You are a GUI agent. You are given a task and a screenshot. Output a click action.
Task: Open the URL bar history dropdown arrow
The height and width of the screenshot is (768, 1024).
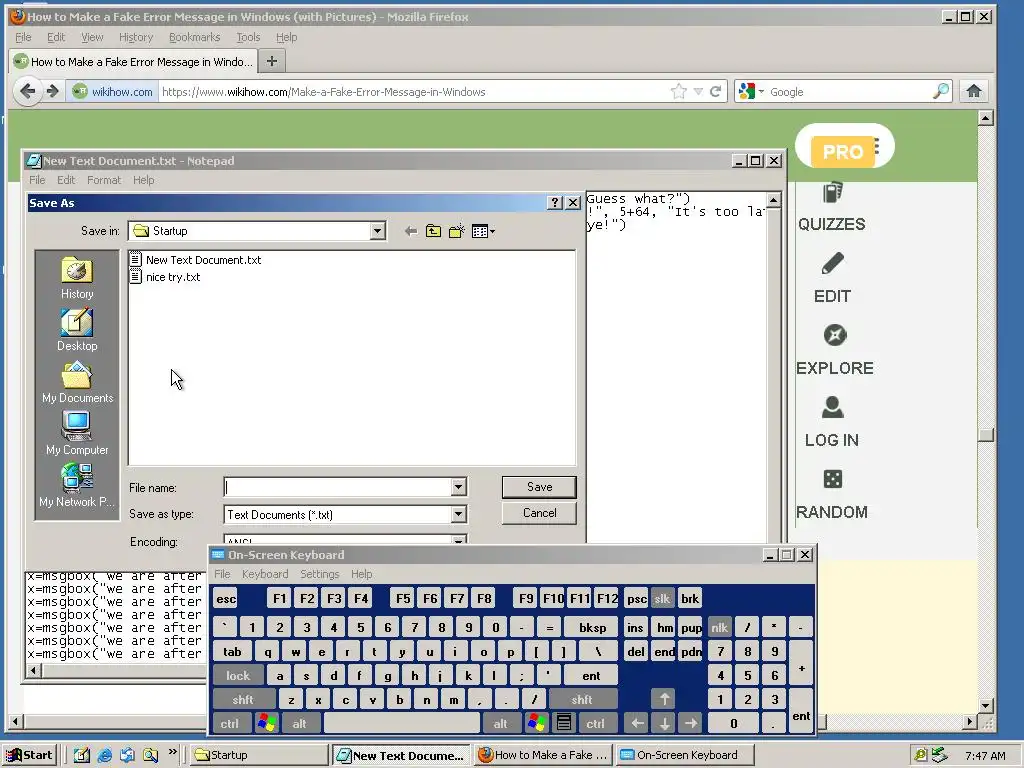point(698,91)
